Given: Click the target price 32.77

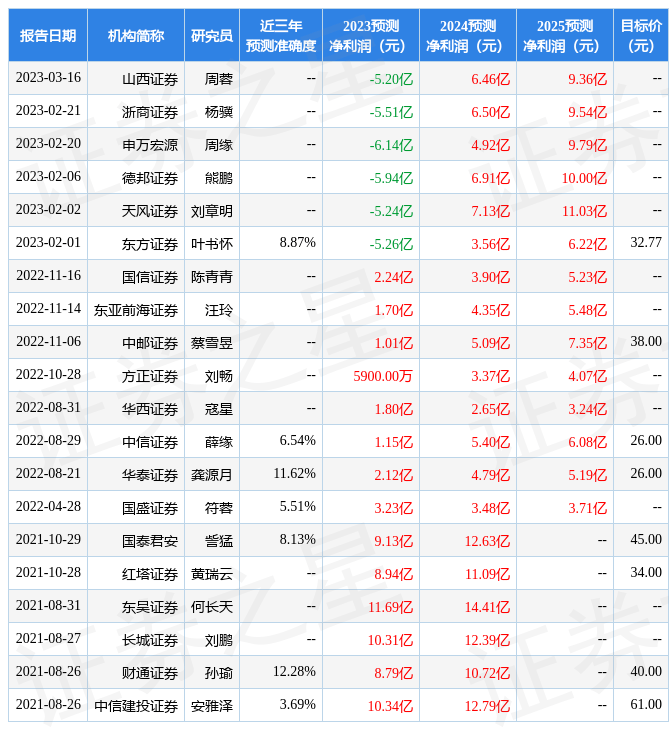Looking at the screenshot, I should (646, 243).
